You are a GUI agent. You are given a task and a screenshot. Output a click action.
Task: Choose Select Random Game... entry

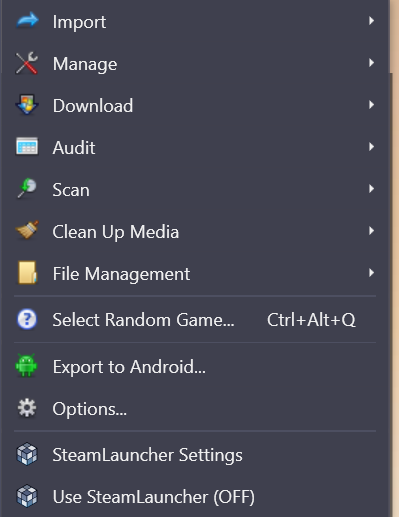[x=195, y=319]
